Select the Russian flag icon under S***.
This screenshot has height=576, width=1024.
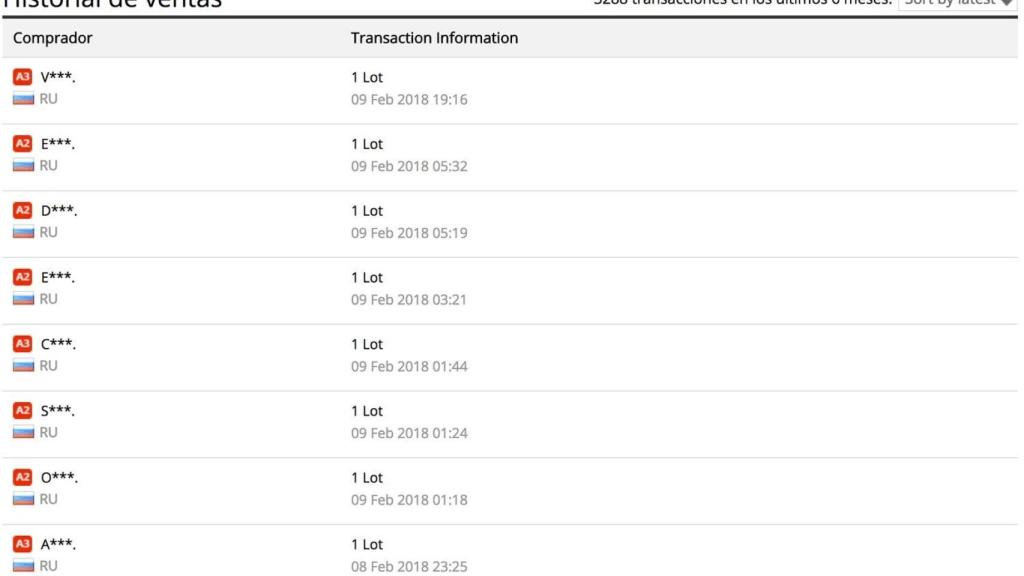pyautogui.click(x=22, y=433)
